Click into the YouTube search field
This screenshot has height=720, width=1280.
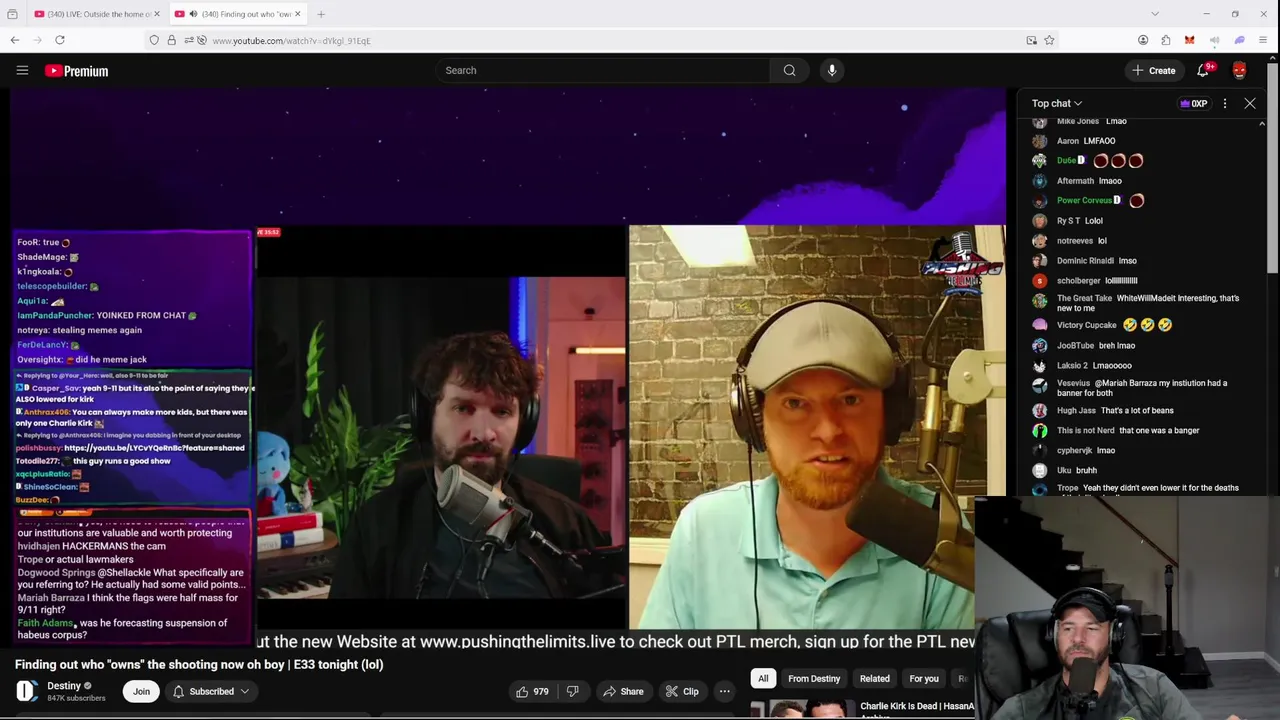(x=602, y=70)
